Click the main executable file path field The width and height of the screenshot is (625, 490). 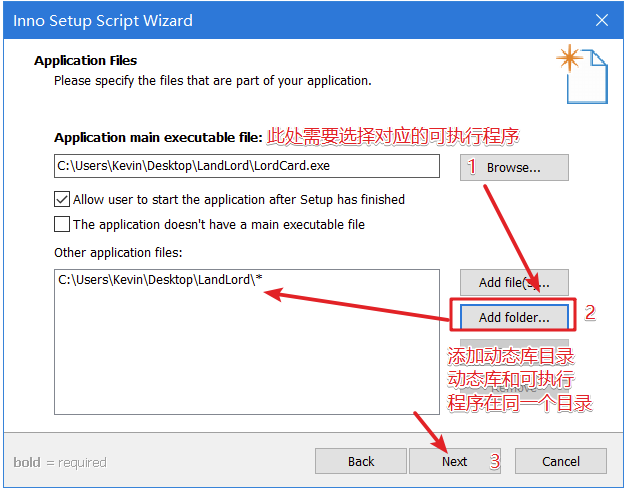click(247, 166)
